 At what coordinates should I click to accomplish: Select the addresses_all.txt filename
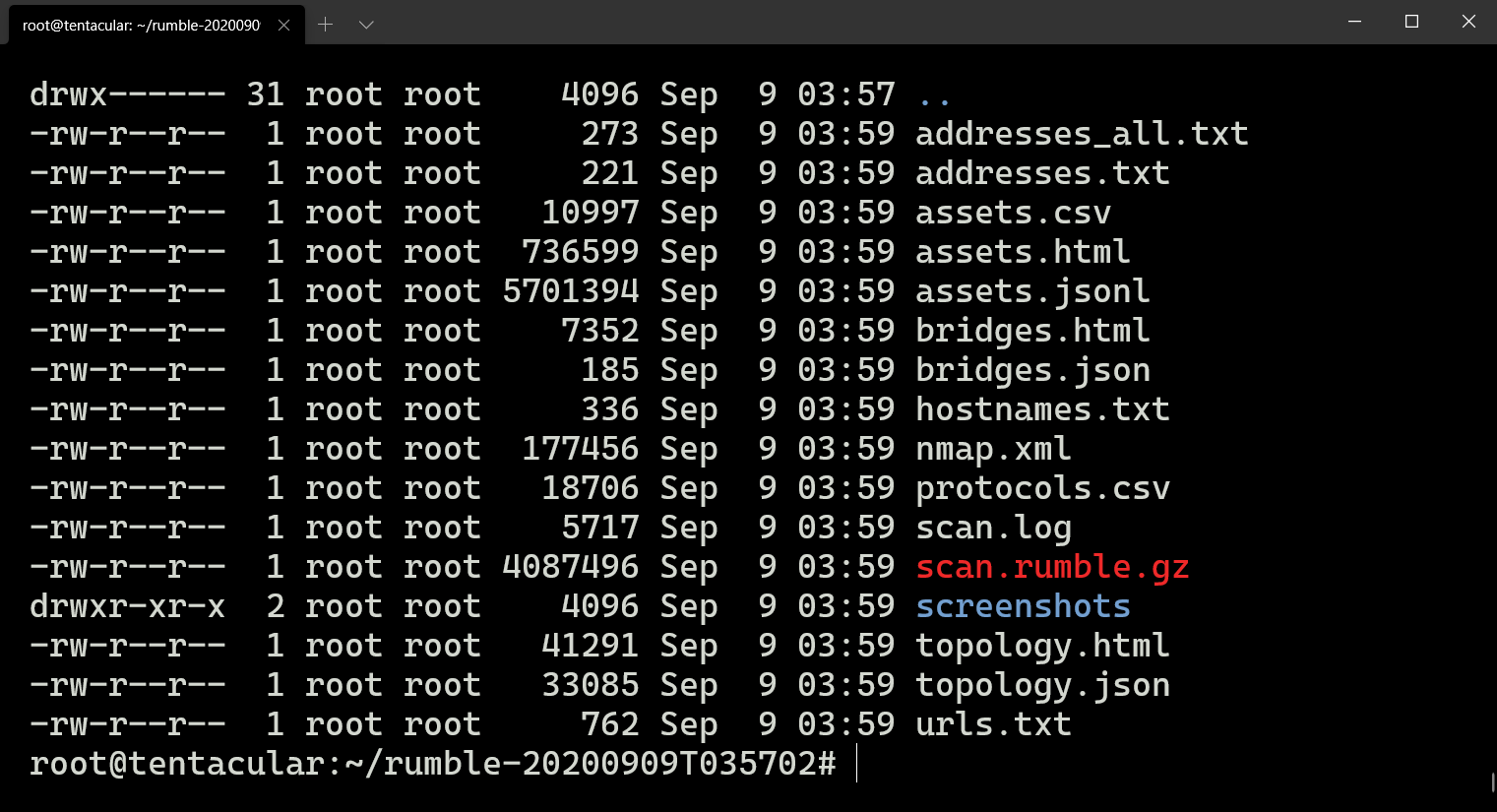[x=1083, y=133]
